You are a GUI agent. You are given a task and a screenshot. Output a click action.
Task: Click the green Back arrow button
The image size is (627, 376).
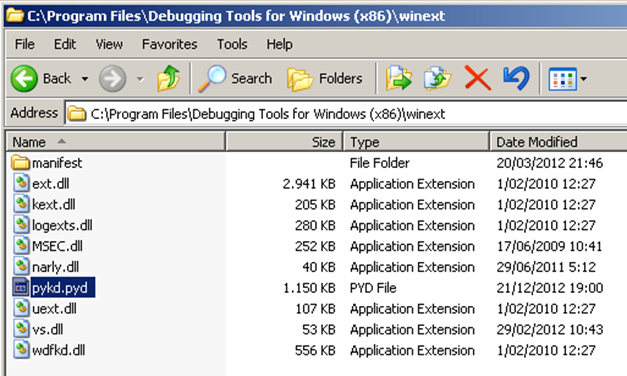24,78
